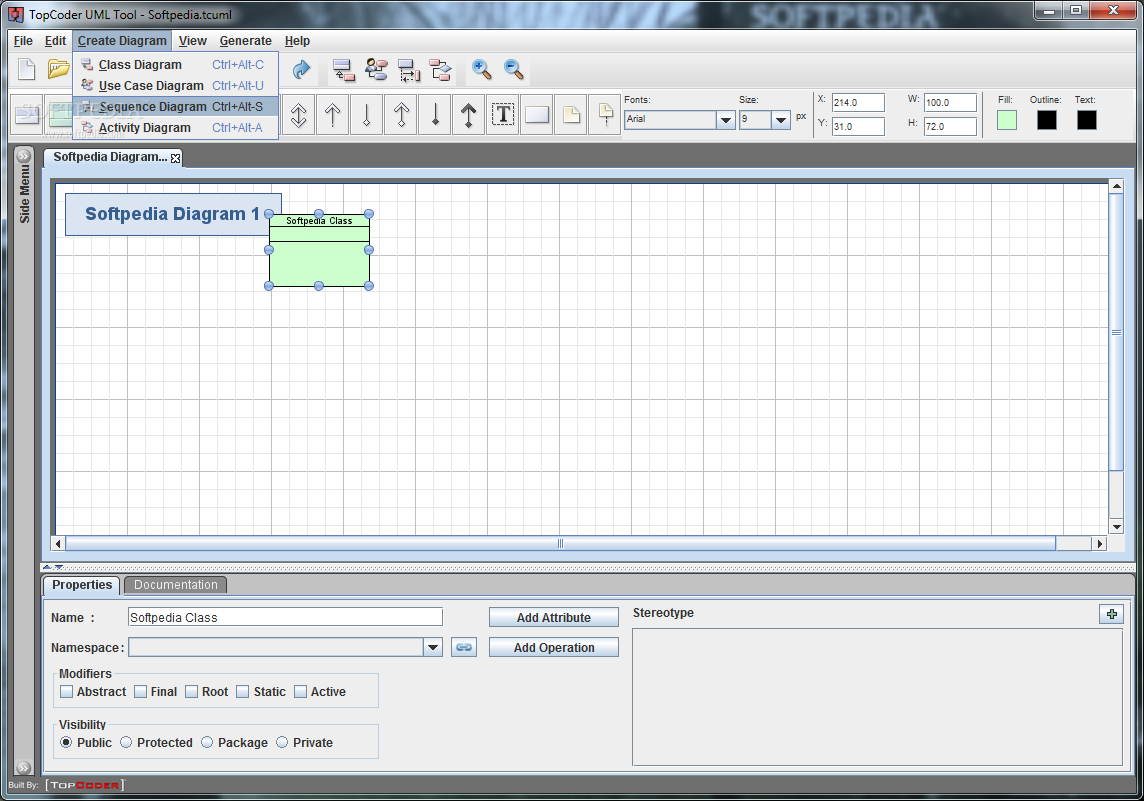Viewport: 1144px width, 801px height.
Task: Enable the Root modifier checkbox
Action: tap(192, 692)
